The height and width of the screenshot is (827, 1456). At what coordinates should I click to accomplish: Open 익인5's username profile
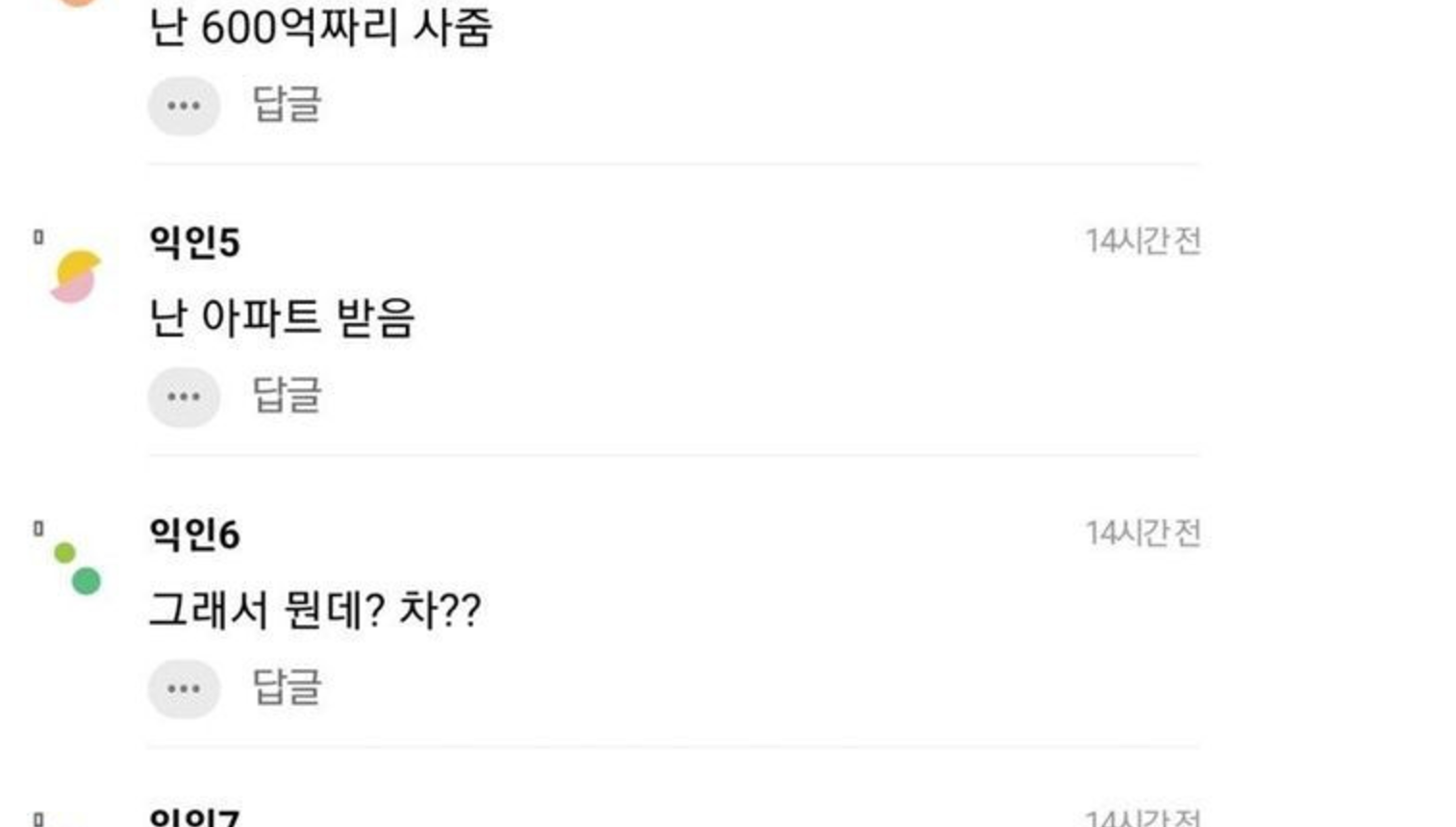(194, 241)
